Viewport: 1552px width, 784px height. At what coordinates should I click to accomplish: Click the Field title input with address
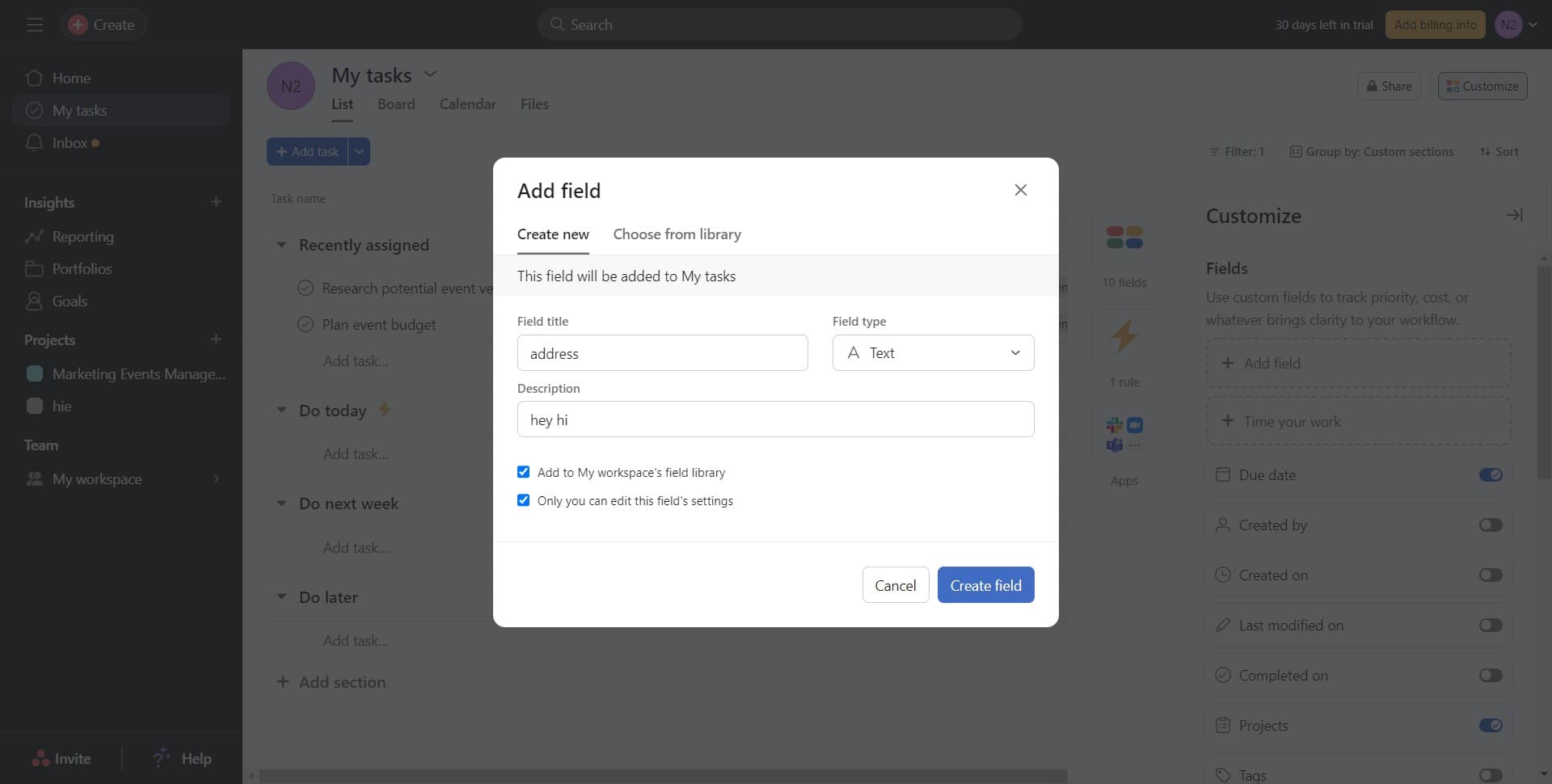point(662,352)
